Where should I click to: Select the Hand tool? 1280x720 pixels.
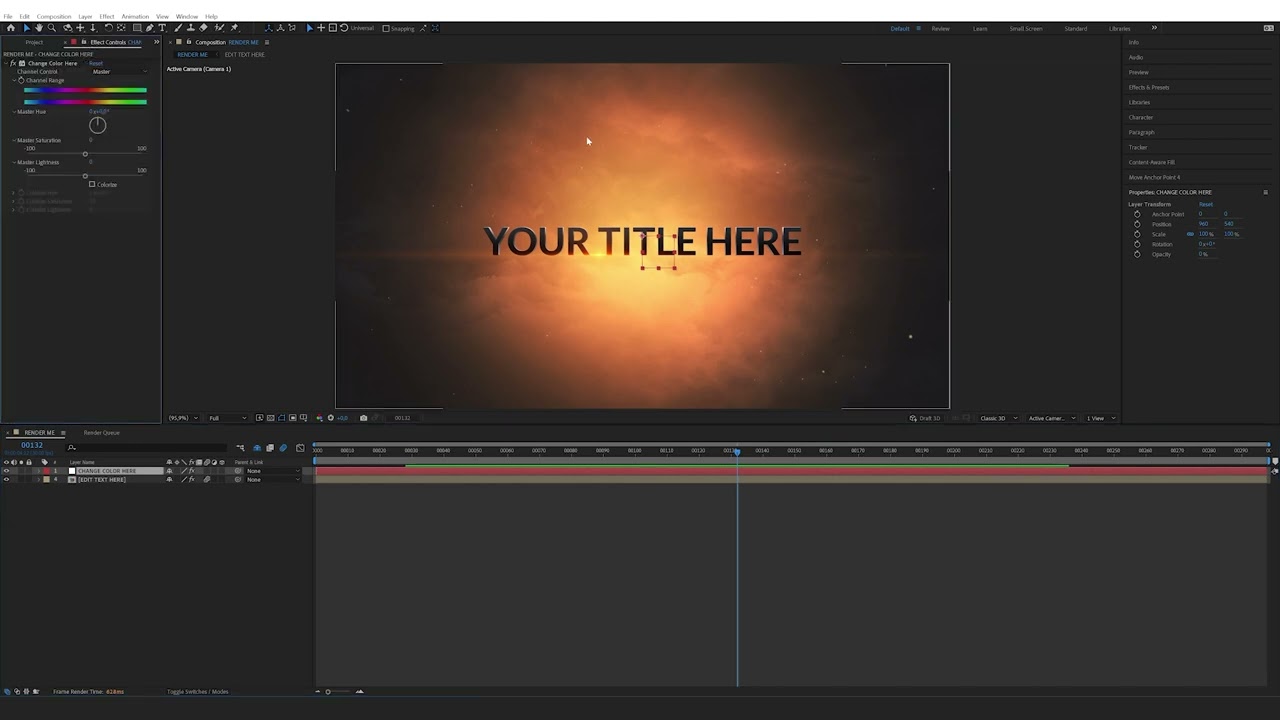(39, 28)
